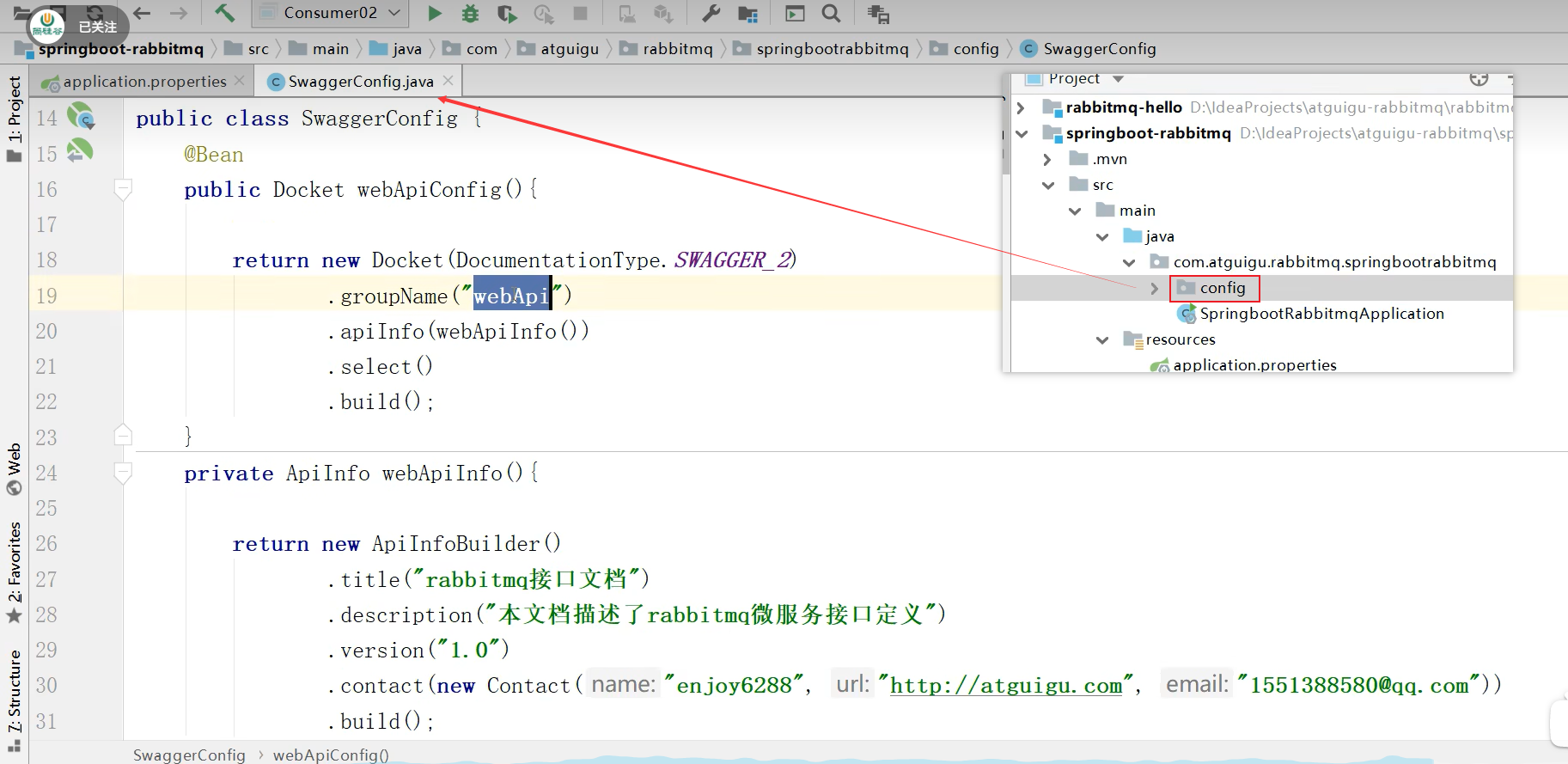This screenshot has width=1568, height=764.
Task: Open the Run Anything terminal icon
Action: point(796,13)
